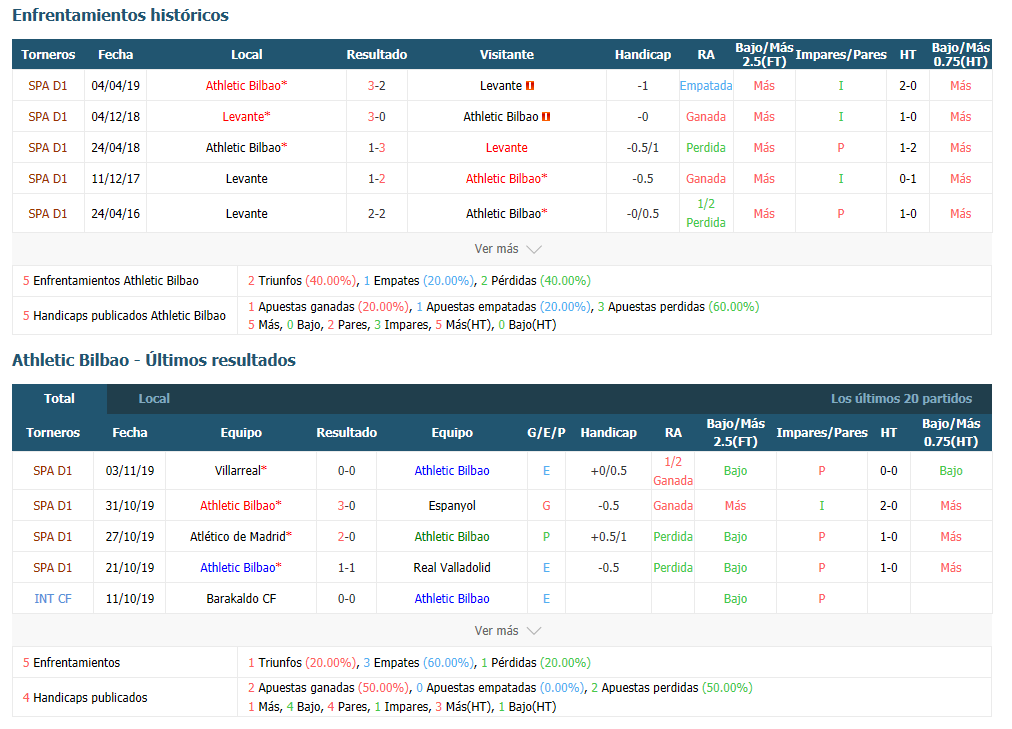
Task: Open the Real Valladolid team link
Action: coord(452,568)
